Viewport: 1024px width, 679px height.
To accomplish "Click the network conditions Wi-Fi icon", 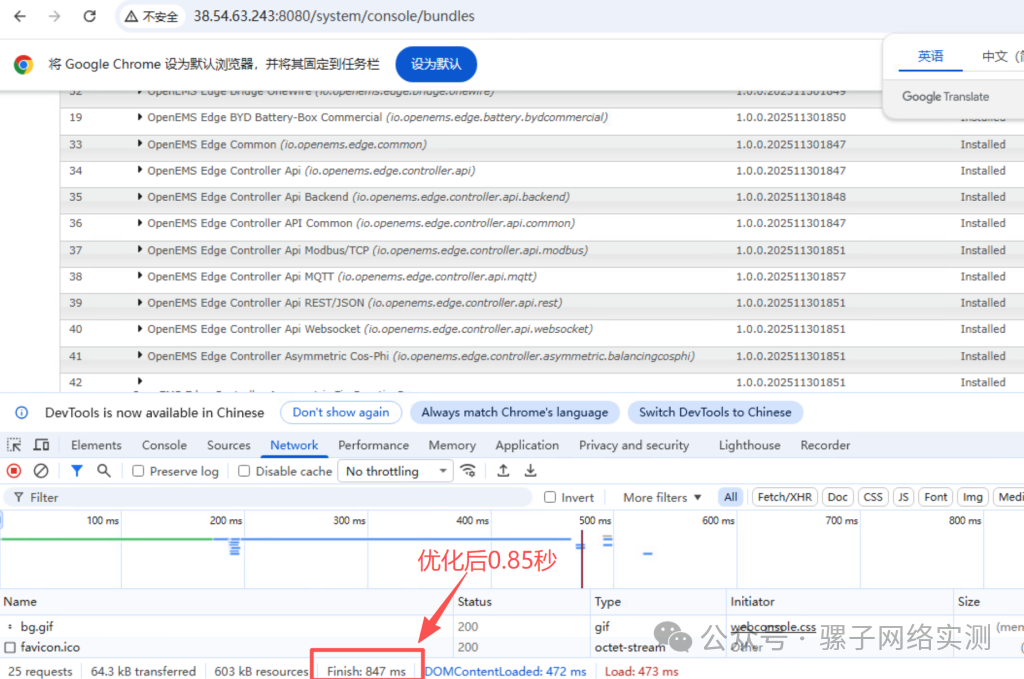I will pos(469,470).
